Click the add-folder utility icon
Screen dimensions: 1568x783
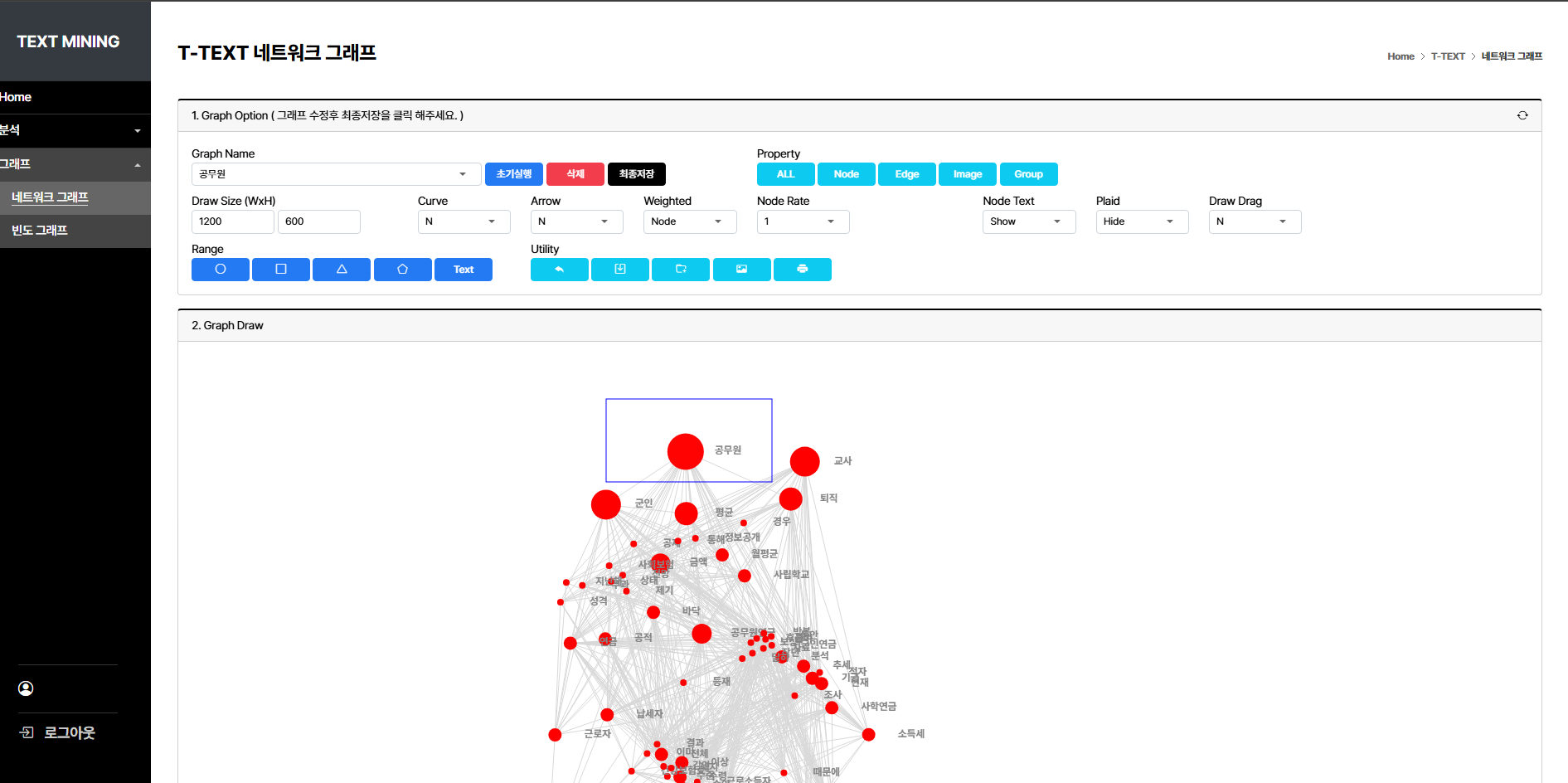coord(681,270)
